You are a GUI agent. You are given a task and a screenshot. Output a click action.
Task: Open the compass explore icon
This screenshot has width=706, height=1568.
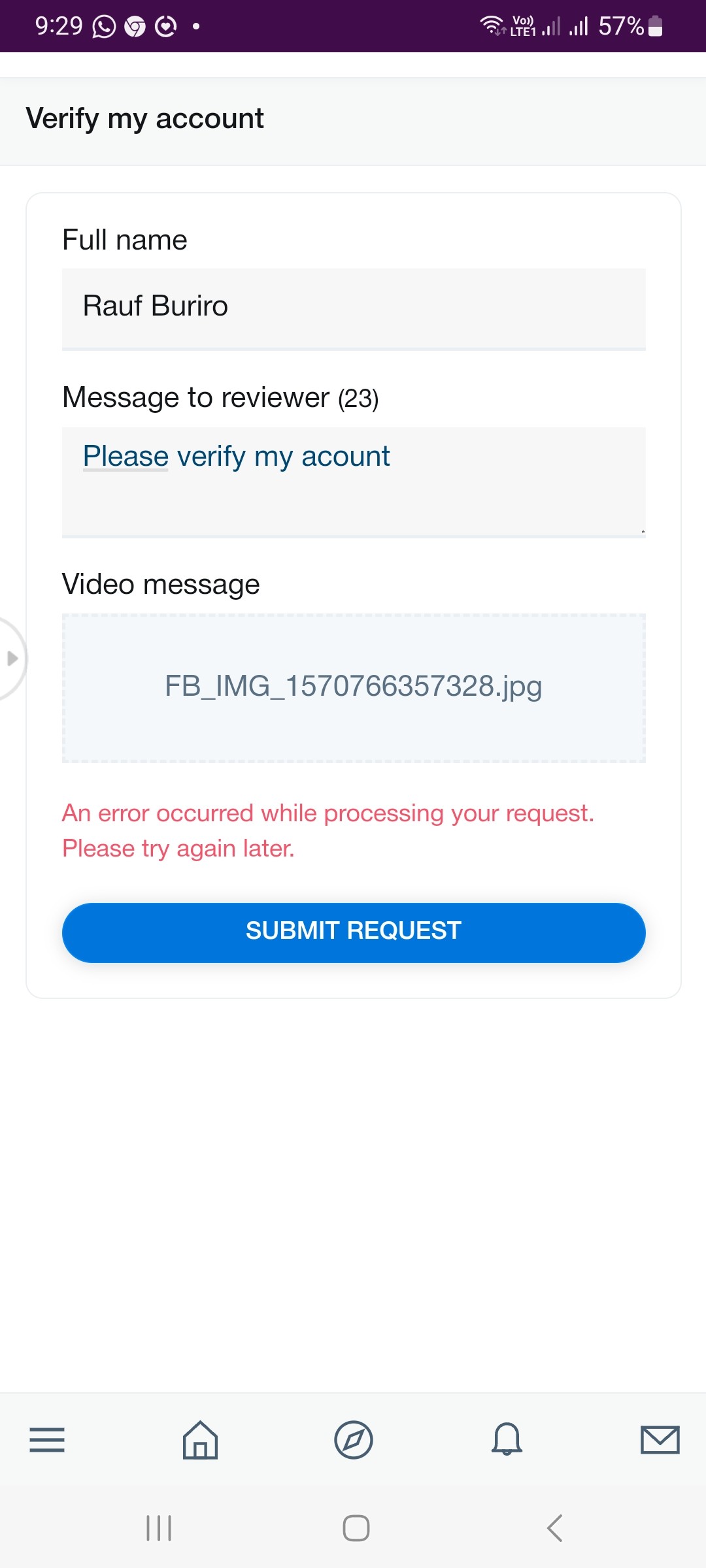354,1440
